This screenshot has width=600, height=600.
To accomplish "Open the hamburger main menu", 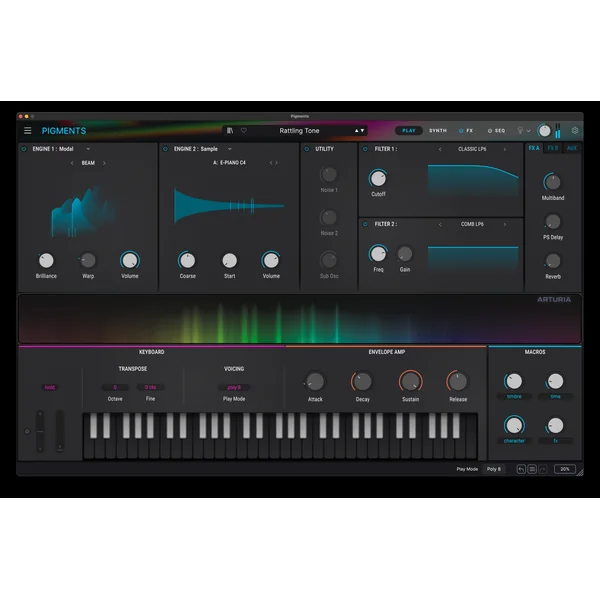I will 28,130.
